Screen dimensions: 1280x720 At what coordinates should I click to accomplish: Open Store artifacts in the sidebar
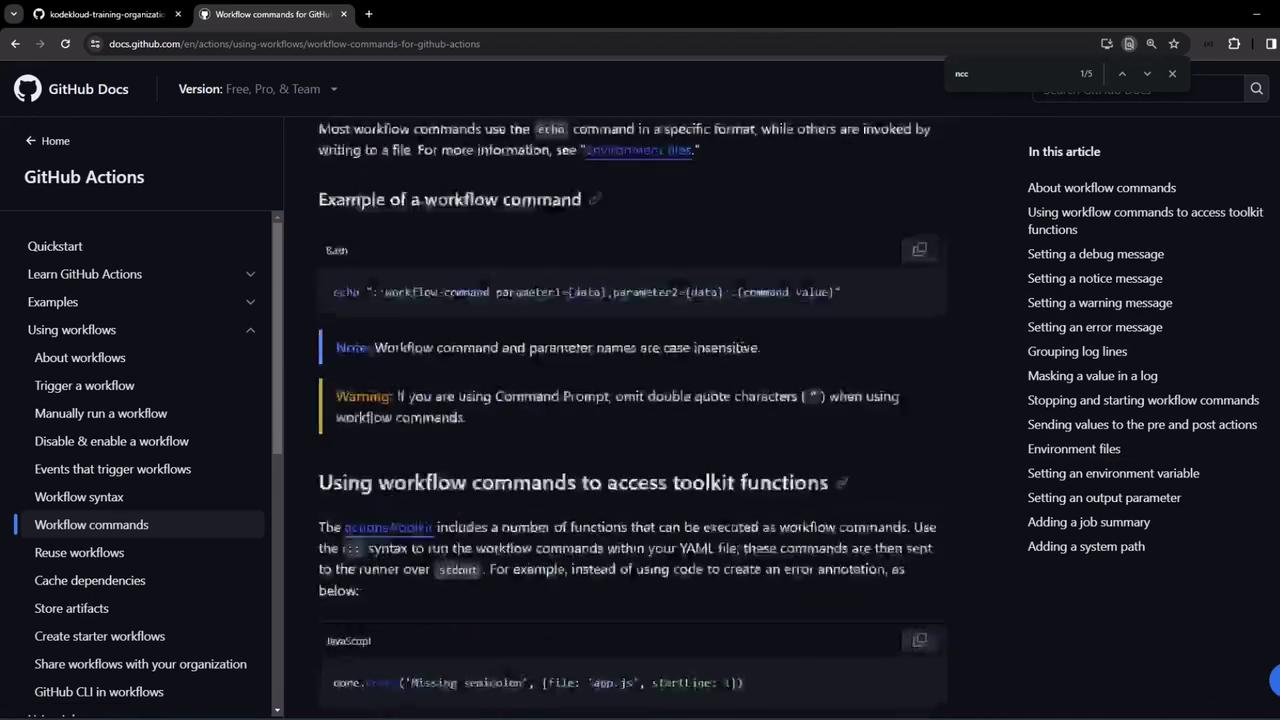(x=71, y=608)
